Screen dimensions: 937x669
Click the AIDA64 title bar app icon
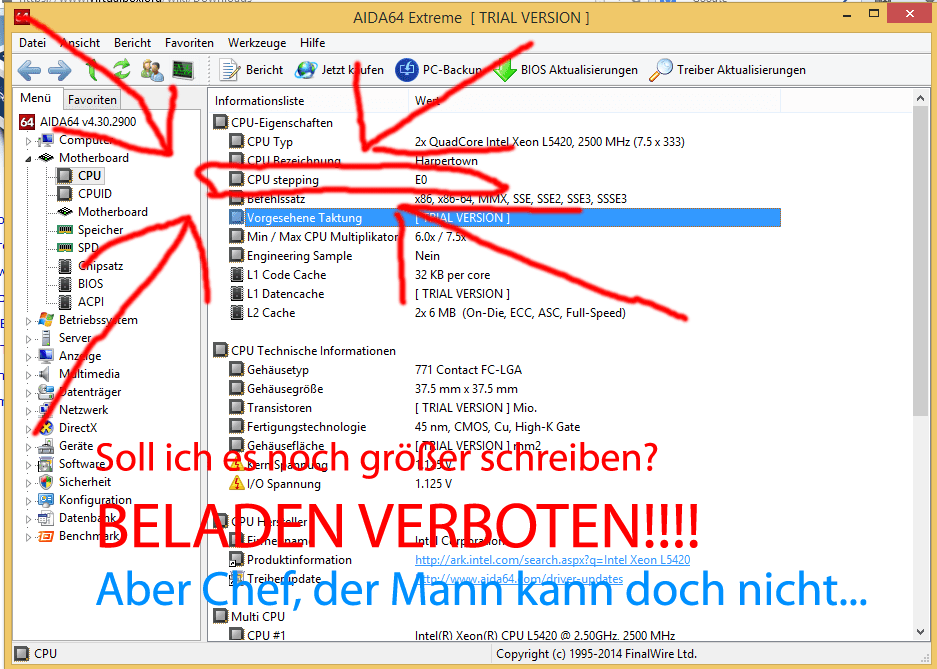pyautogui.click(x=22, y=17)
